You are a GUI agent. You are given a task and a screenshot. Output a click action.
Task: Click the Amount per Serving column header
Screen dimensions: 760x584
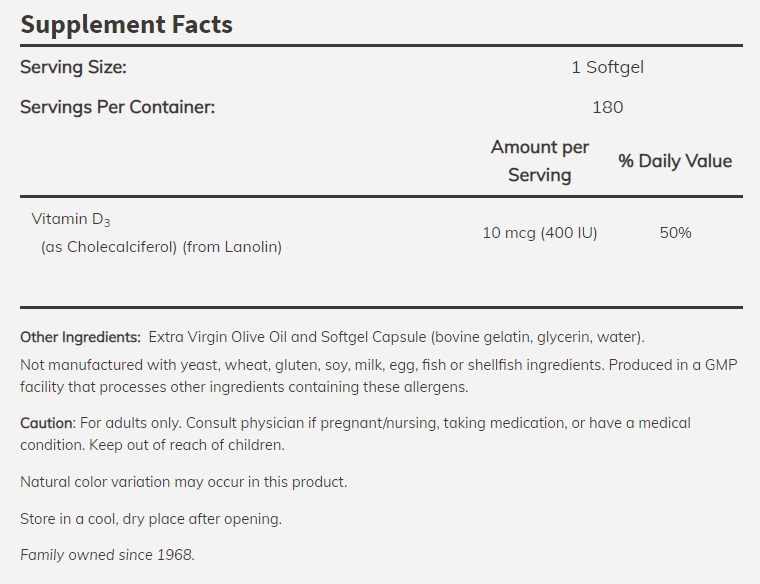540,161
